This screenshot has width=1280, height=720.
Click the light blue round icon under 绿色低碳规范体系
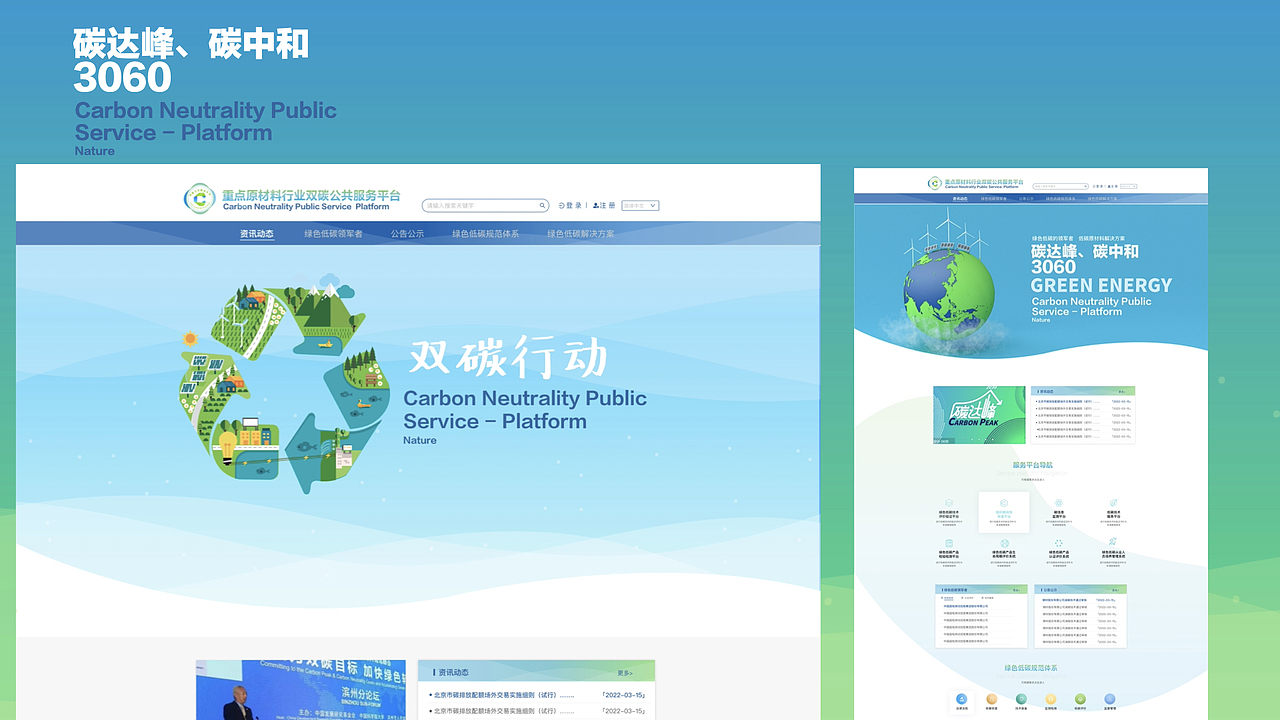point(1110,700)
